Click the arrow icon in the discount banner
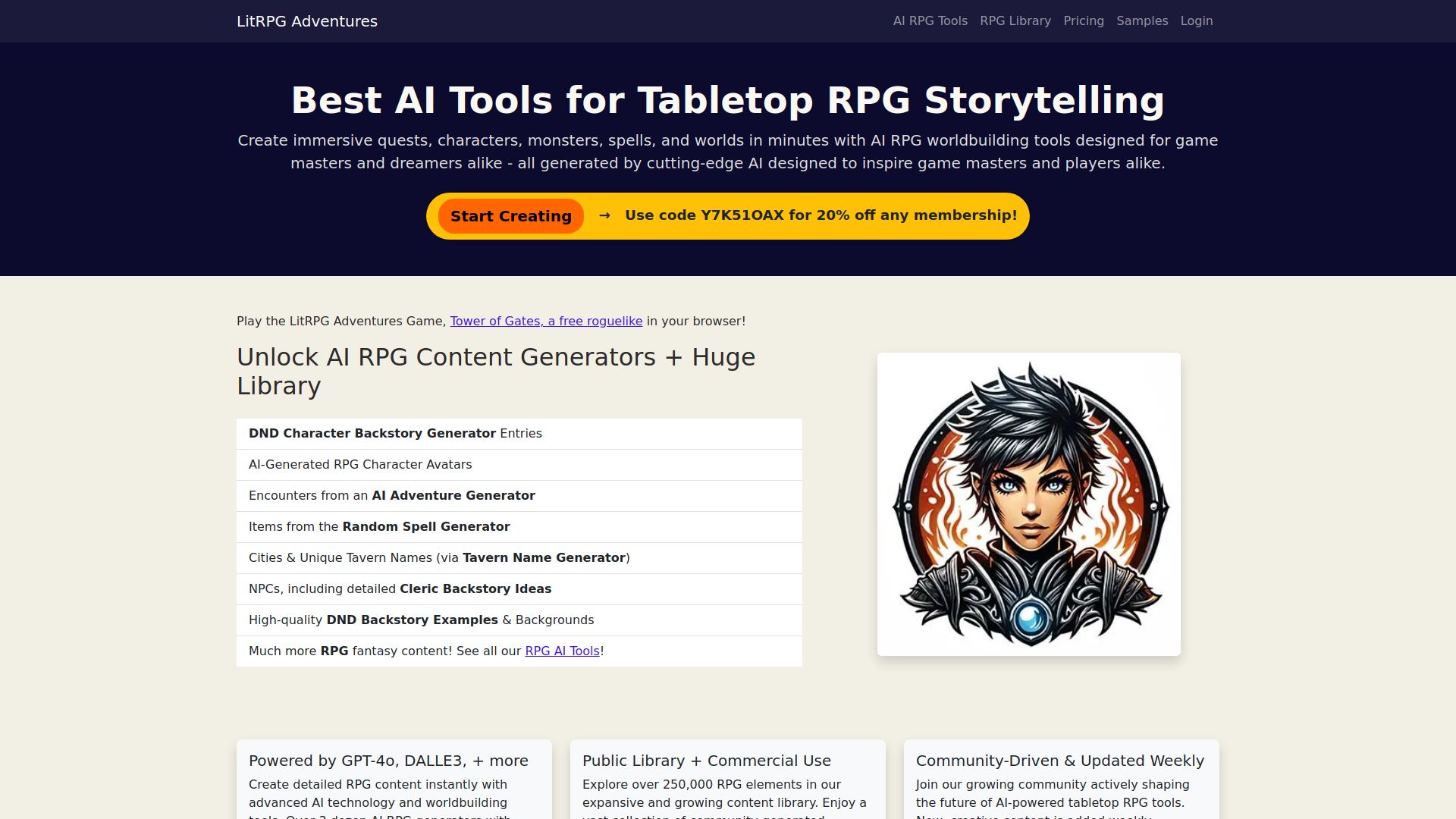The height and width of the screenshot is (819, 1456). (604, 215)
